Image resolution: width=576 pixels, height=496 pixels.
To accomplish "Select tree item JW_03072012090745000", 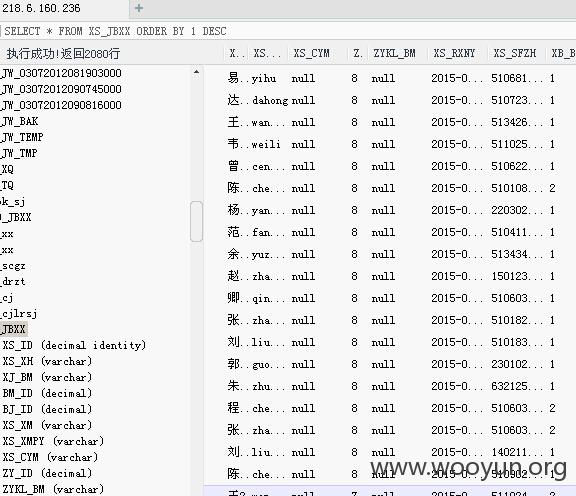I will 61,89.
